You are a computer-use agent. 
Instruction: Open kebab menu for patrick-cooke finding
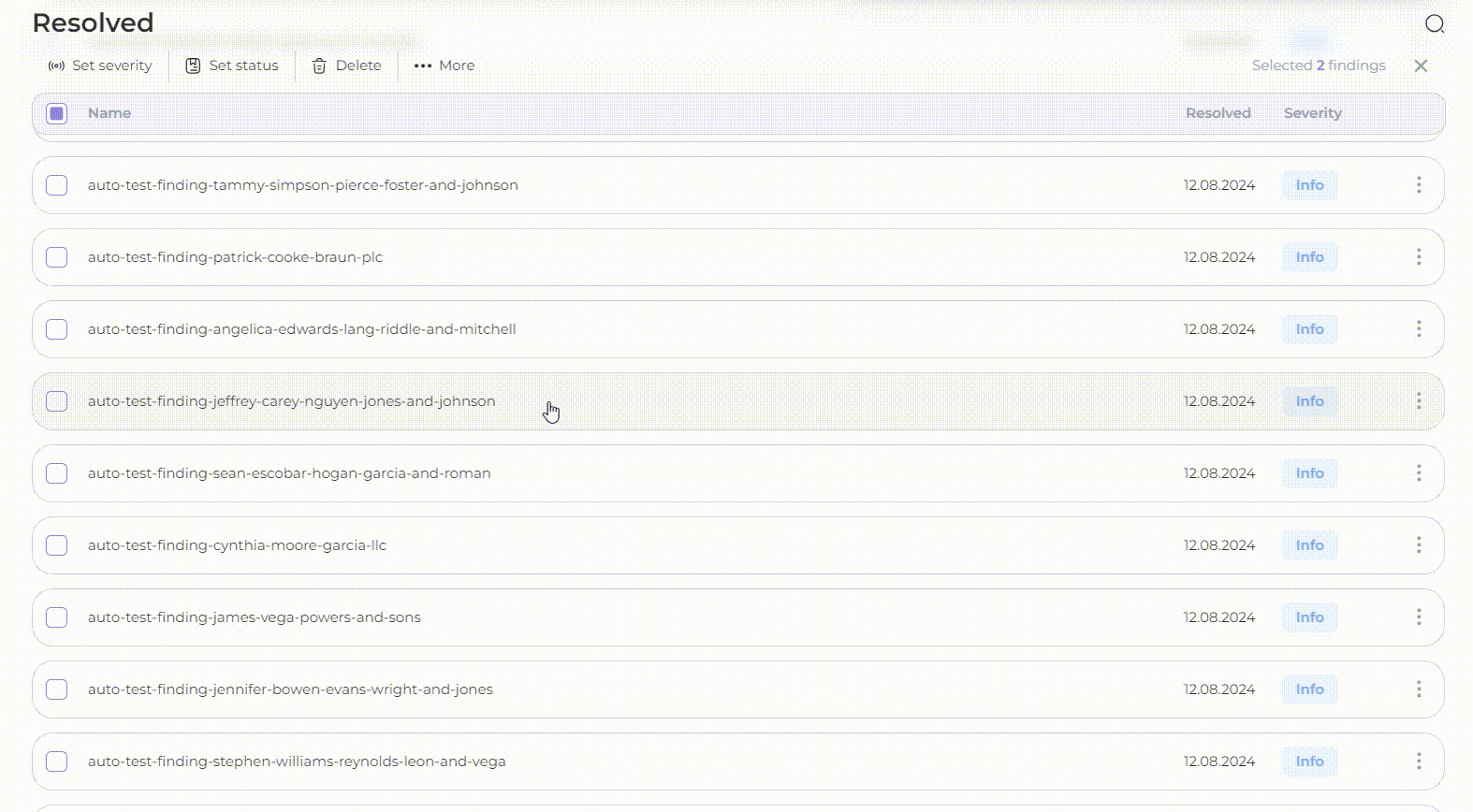(x=1419, y=257)
